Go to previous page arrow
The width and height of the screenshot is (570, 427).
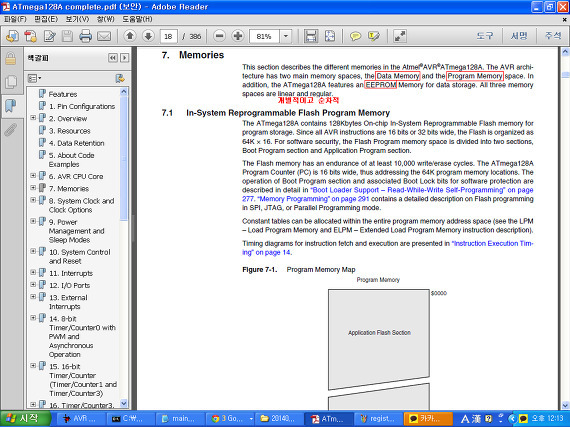[130, 36]
